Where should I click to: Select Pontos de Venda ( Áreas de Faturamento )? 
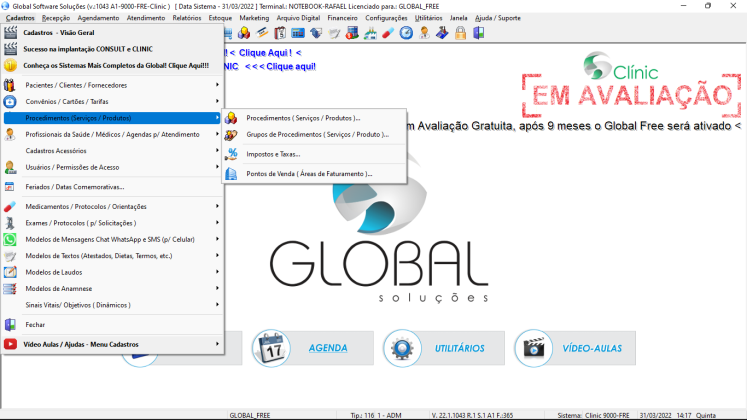point(314,174)
